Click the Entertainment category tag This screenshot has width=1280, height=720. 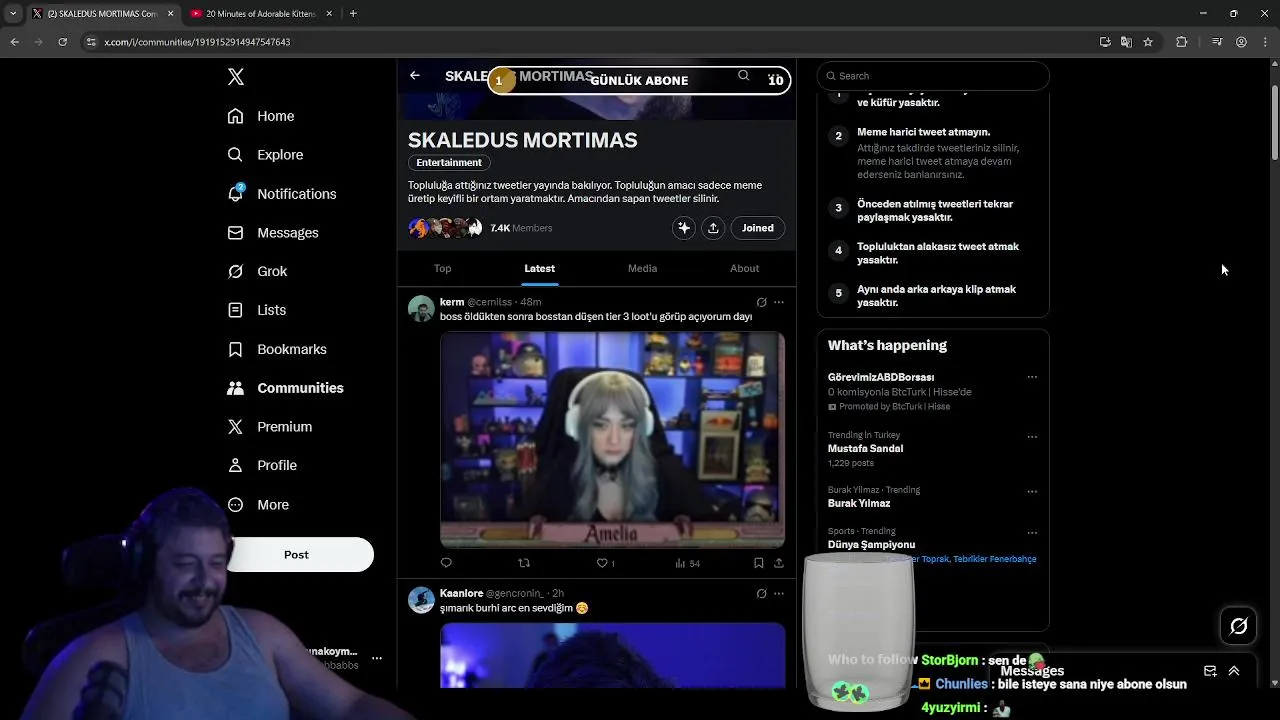pyautogui.click(x=449, y=163)
